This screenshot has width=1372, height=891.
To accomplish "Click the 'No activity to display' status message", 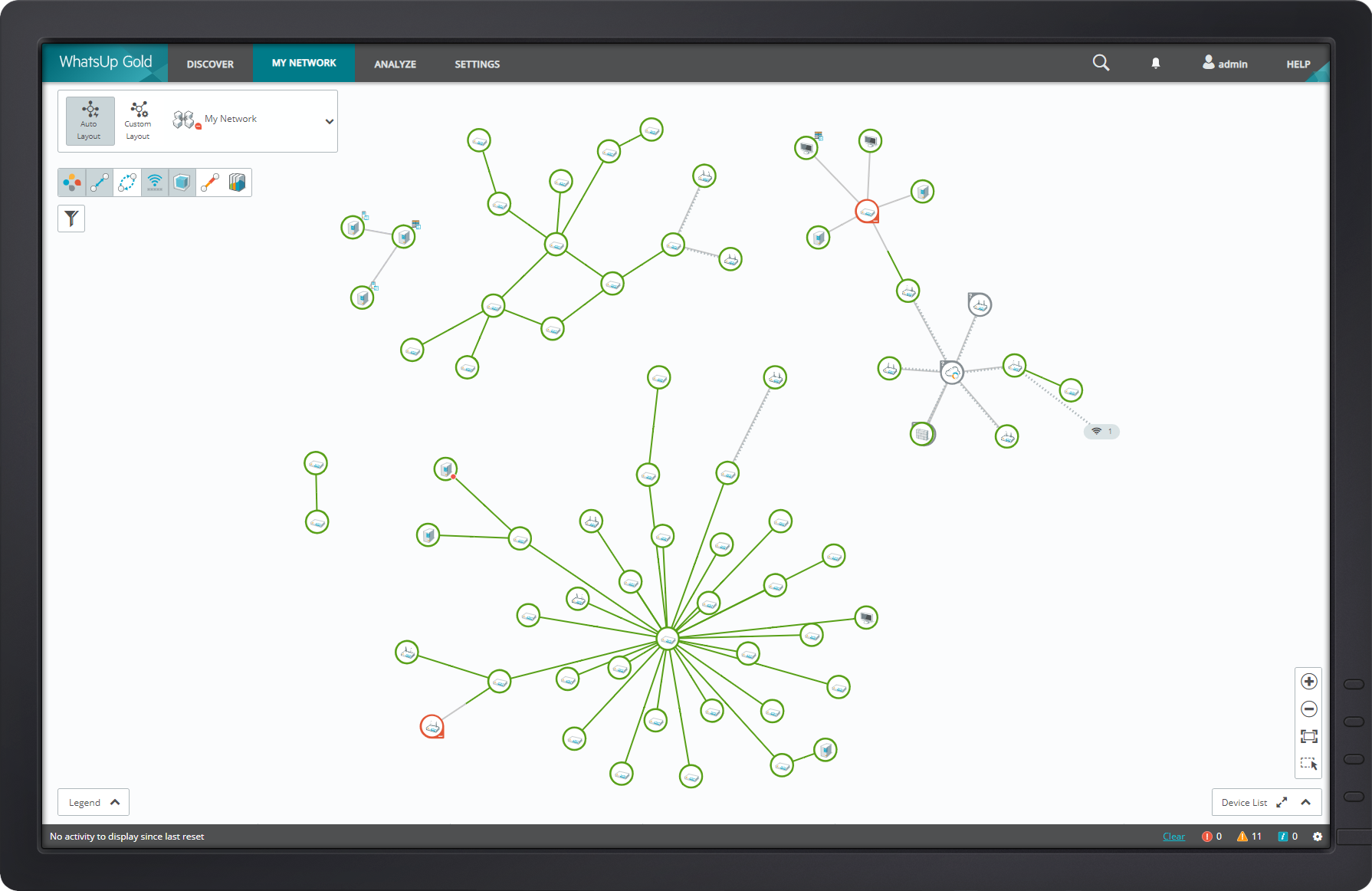I will [x=127, y=837].
